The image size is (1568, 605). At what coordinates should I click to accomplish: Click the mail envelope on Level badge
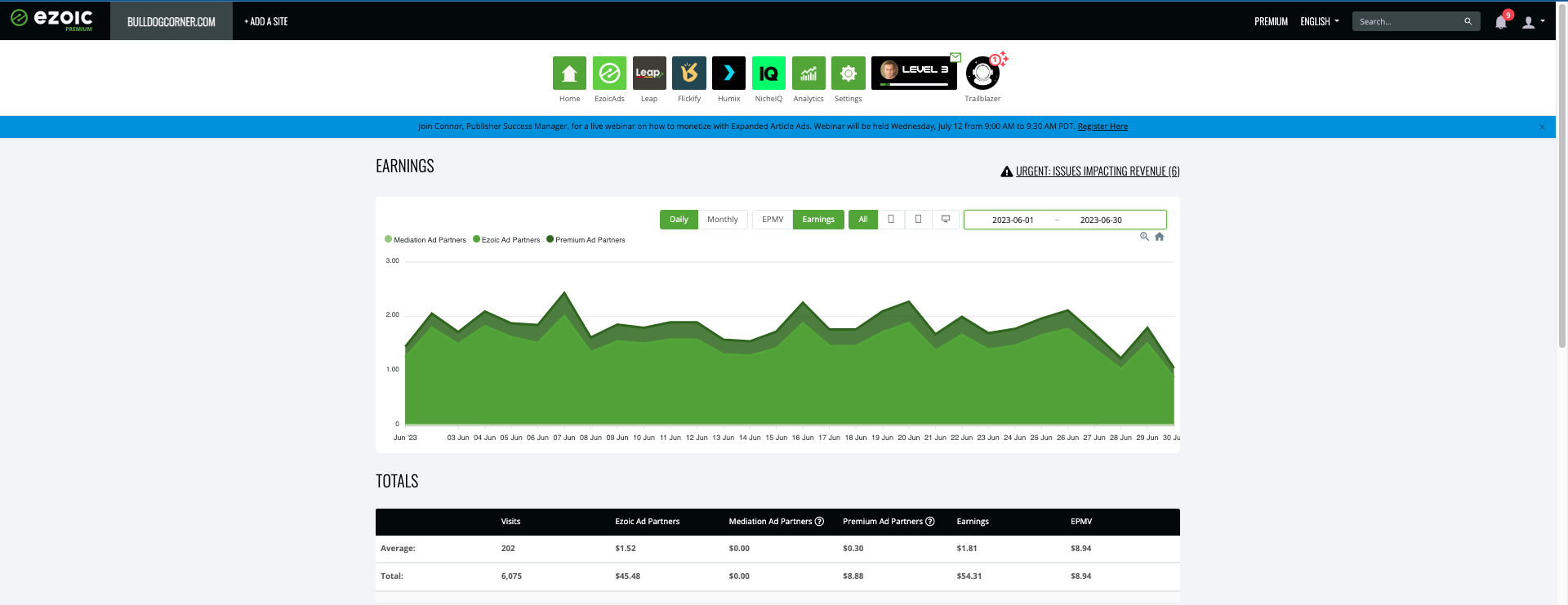[955, 57]
